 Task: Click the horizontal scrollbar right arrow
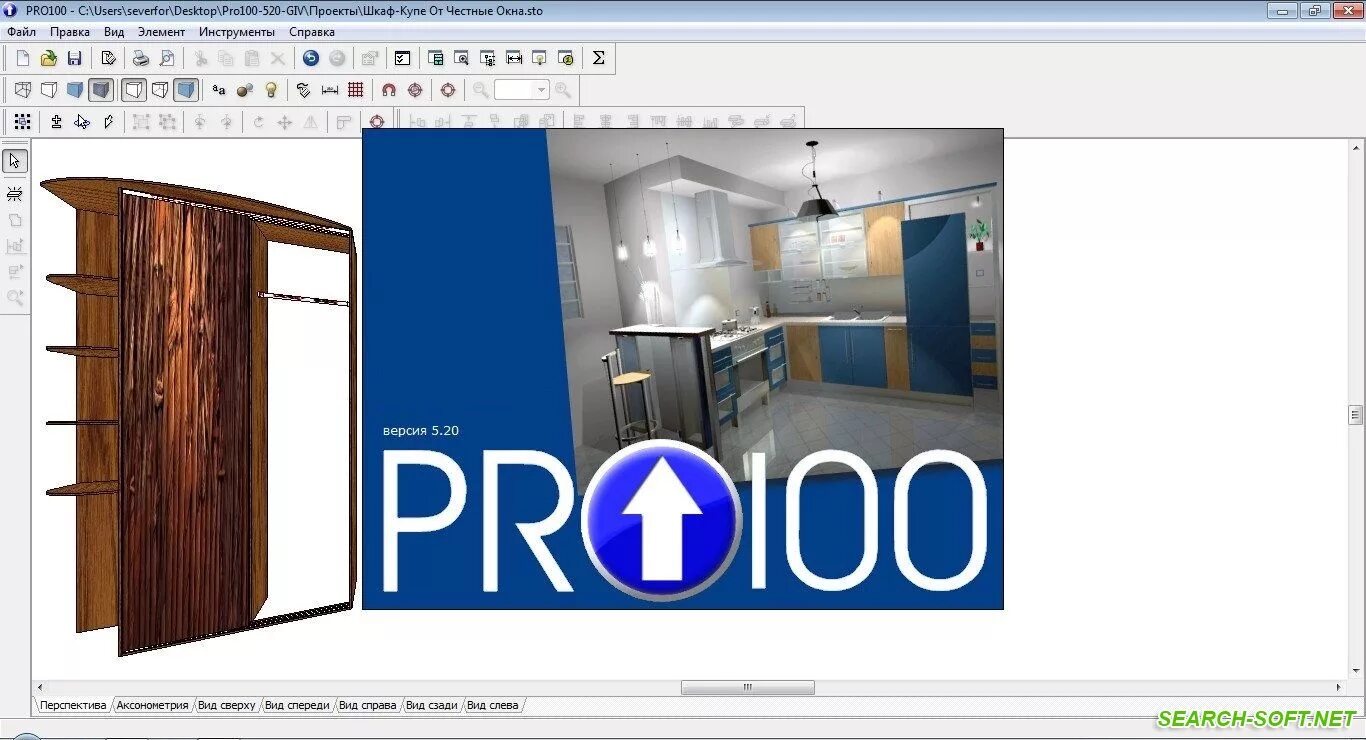(x=1339, y=687)
